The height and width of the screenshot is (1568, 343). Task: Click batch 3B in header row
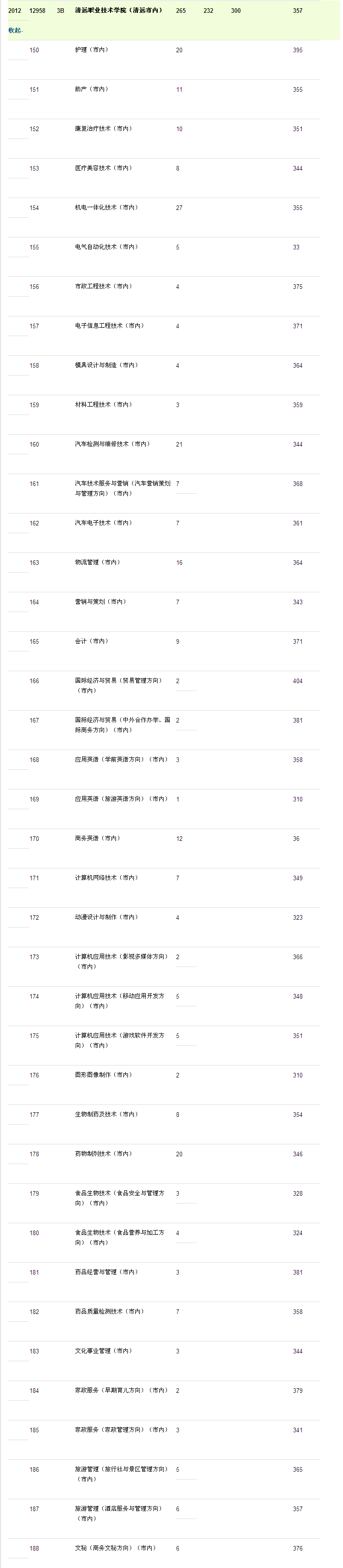(61, 11)
